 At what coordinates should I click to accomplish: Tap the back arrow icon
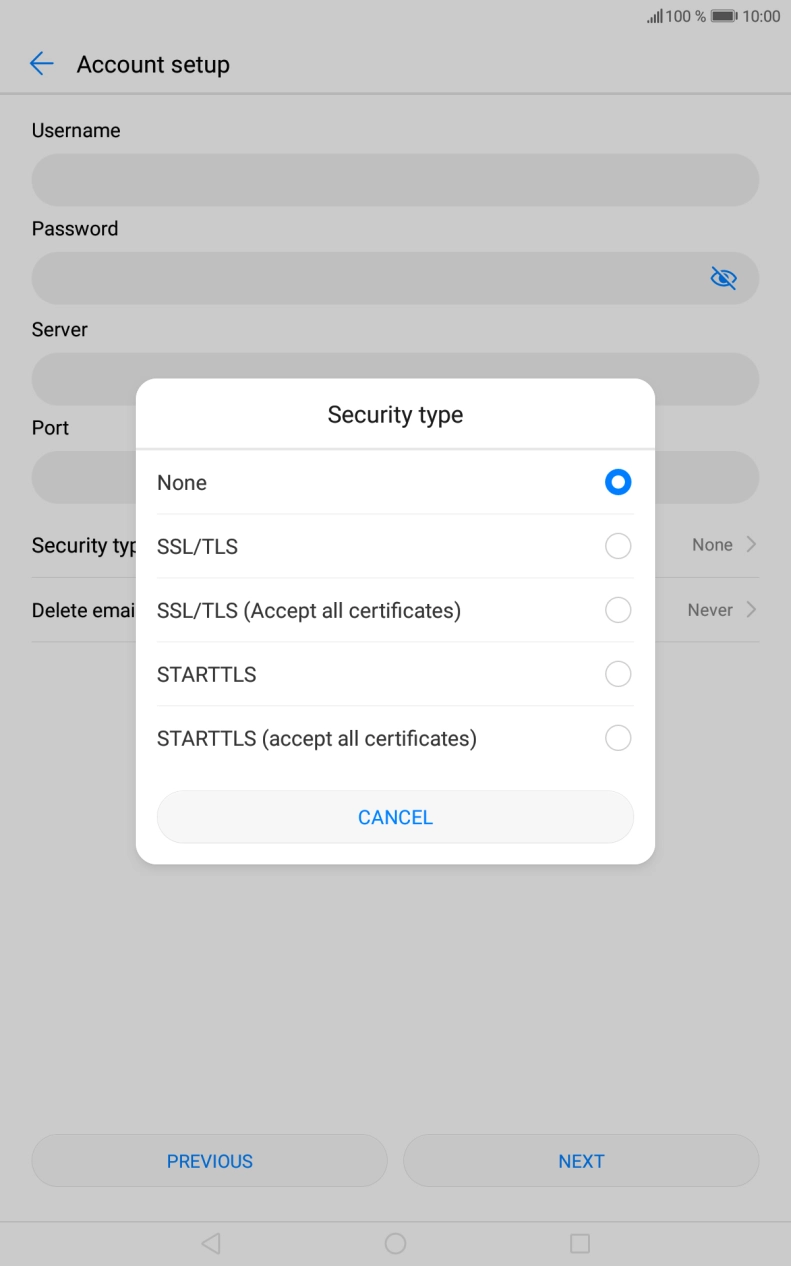(41, 64)
